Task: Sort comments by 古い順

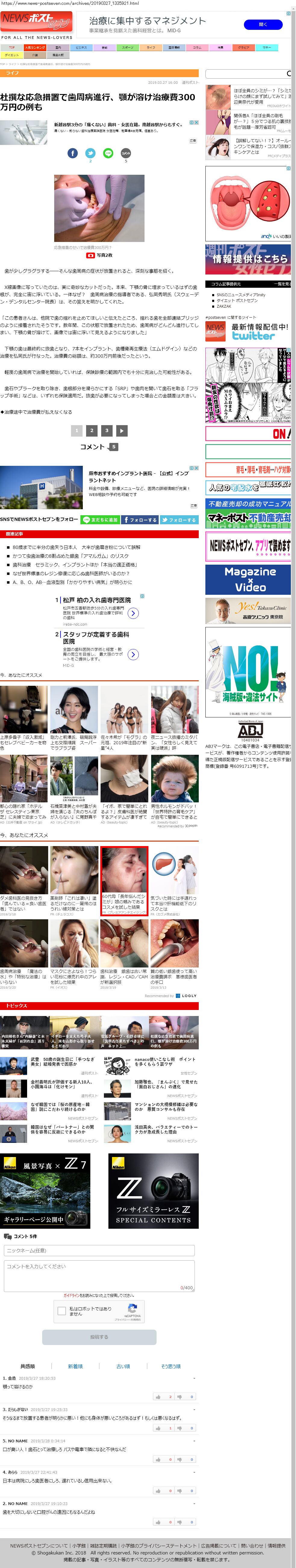Action: coord(123,1366)
